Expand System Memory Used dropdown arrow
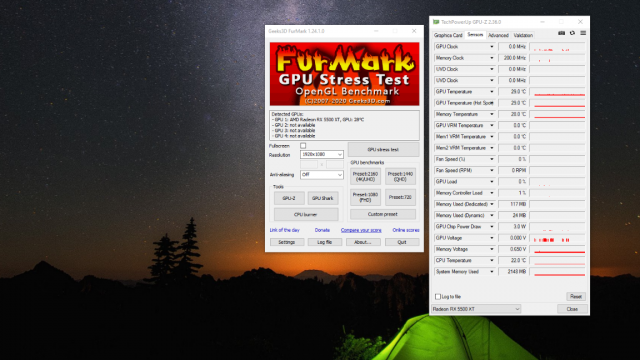640x360 pixels. 491,272
